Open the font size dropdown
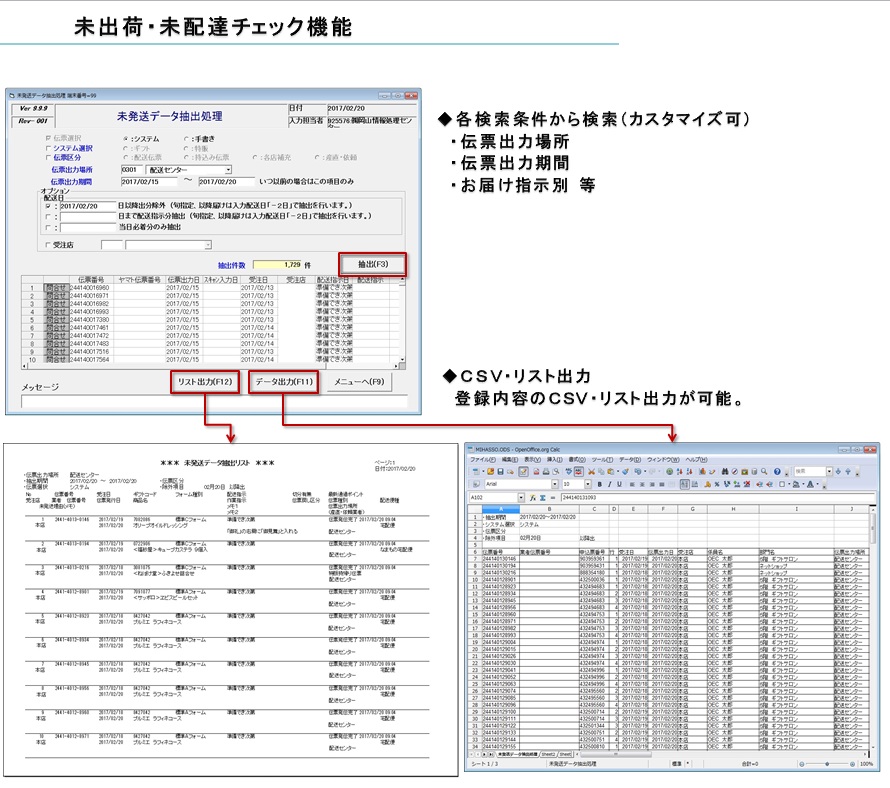This screenshot has height=788, width=890. (587, 484)
